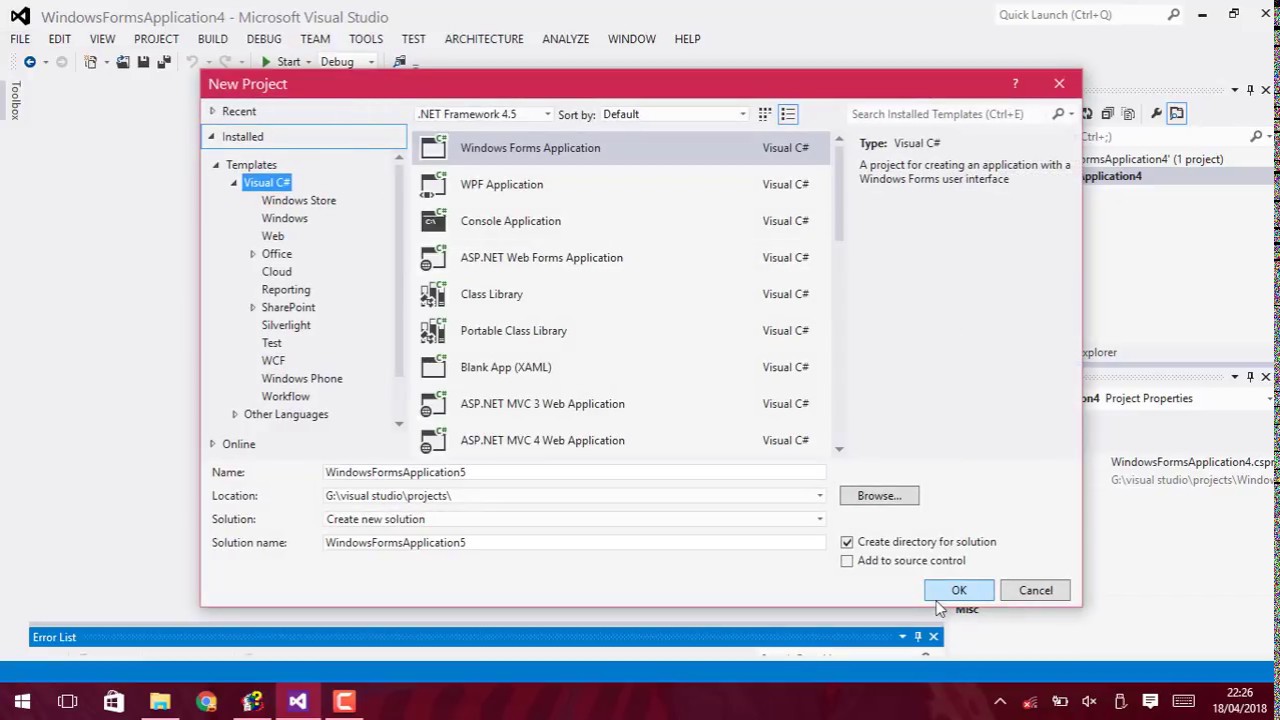Uncheck Create directory for solution
This screenshot has width=1280, height=720.
847,542
